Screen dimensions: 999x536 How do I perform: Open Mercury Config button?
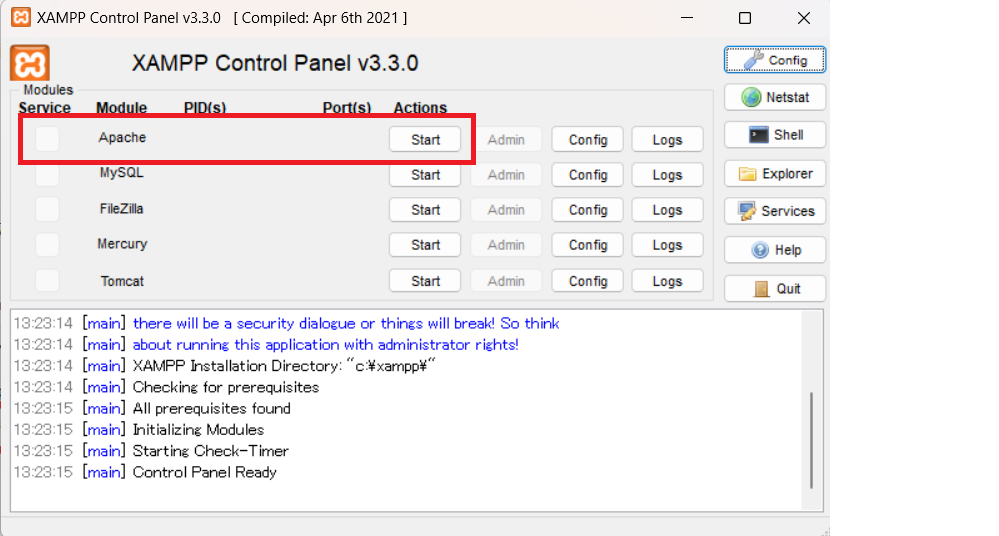point(587,245)
